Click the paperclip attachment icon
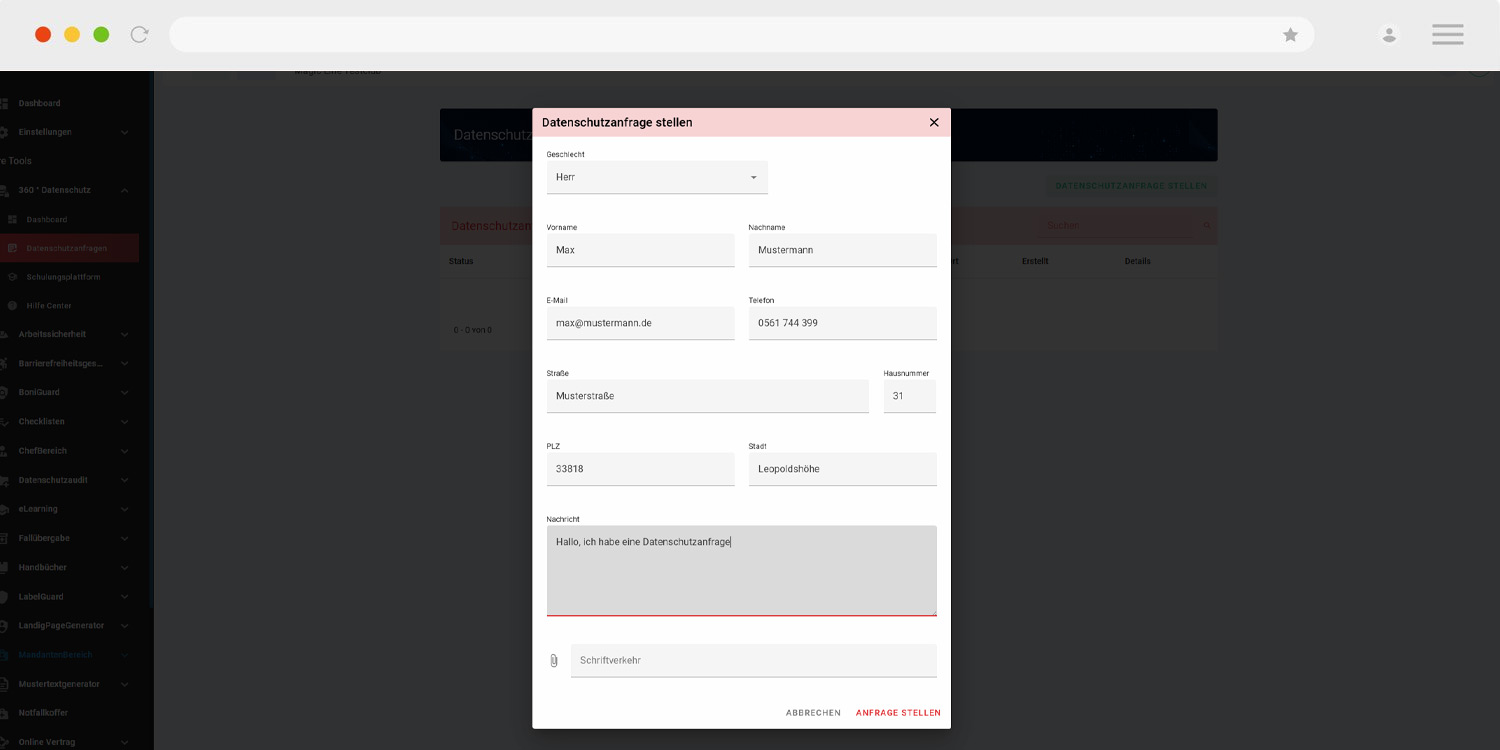The width and height of the screenshot is (1500, 750). [x=554, y=661]
